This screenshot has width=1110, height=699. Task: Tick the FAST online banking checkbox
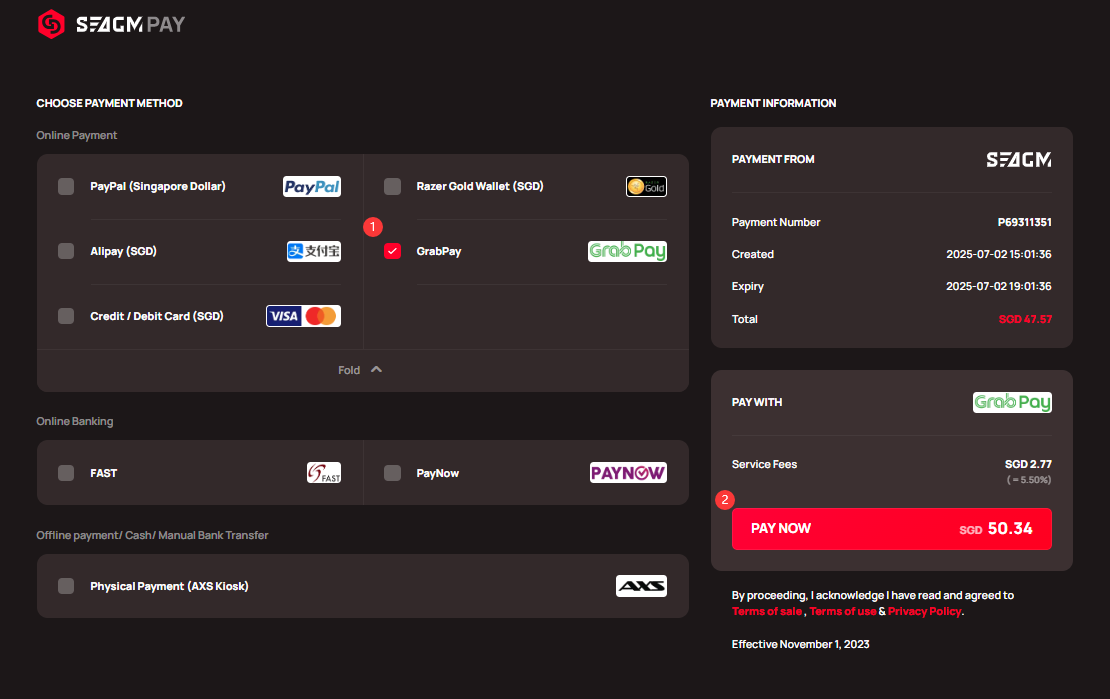point(66,473)
